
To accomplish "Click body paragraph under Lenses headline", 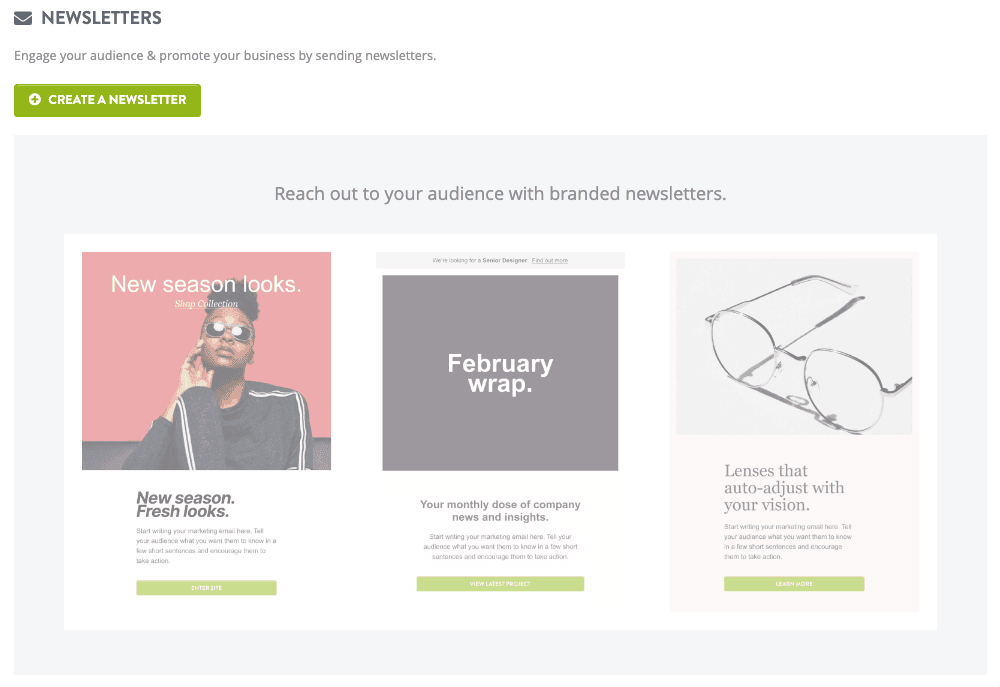I will pos(787,541).
